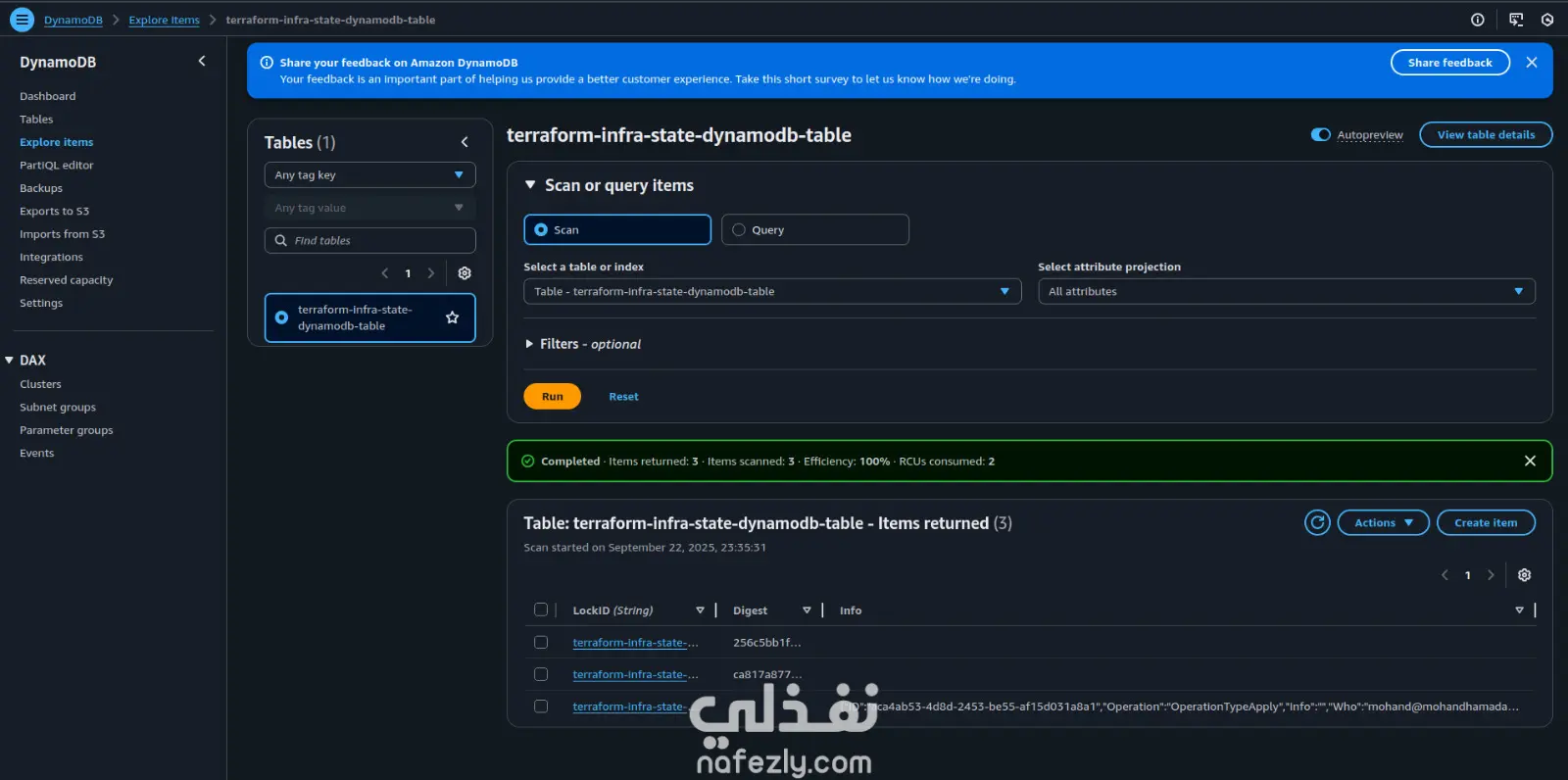The width and height of the screenshot is (1568, 780).
Task: Select the Scan radio option
Action: pos(541,229)
